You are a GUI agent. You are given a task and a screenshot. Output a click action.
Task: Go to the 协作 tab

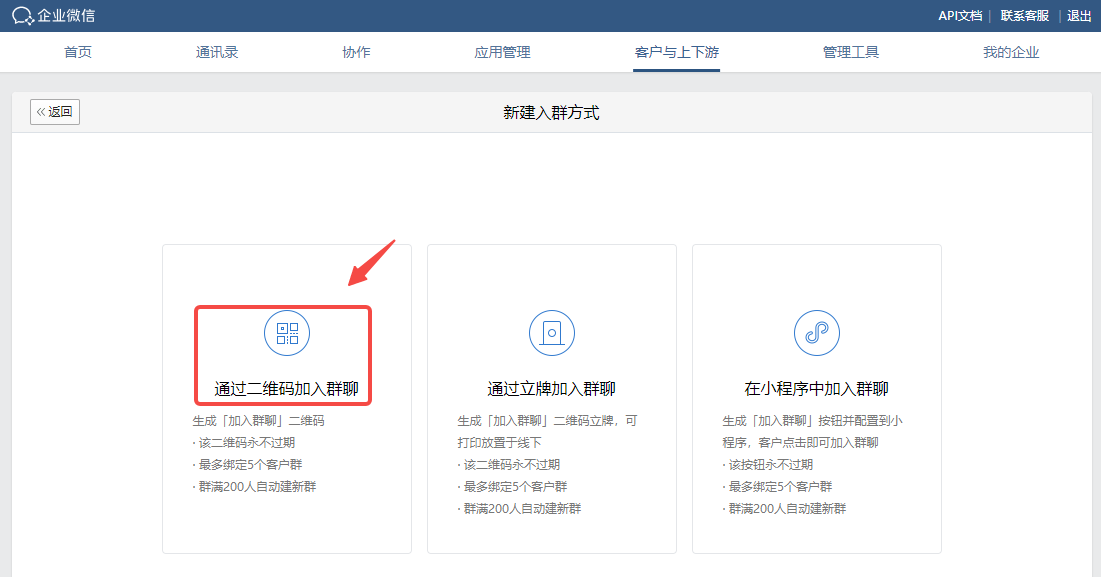coord(356,52)
